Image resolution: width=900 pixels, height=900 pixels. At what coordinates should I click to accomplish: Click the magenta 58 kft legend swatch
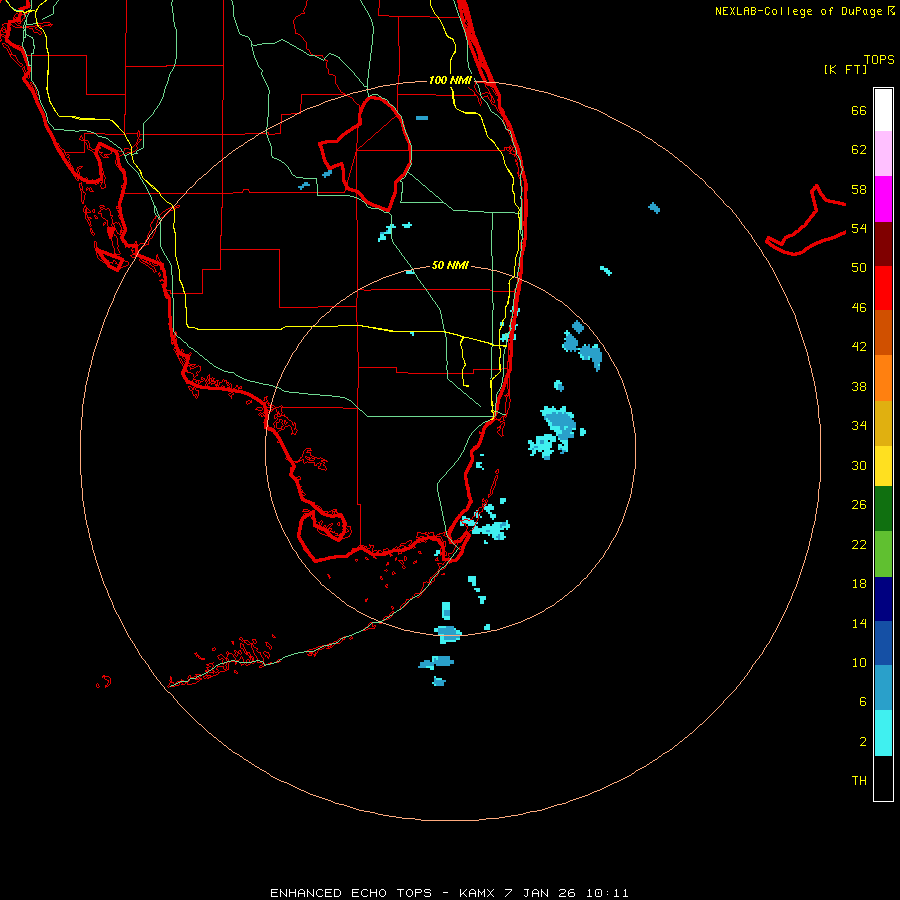point(883,199)
